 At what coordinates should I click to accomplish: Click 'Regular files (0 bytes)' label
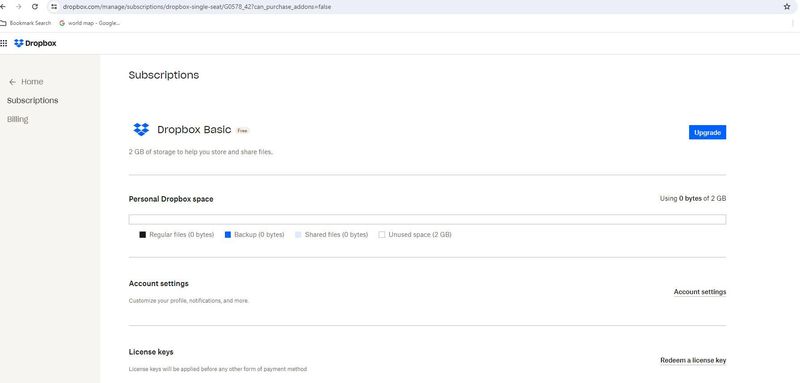[x=182, y=235]
